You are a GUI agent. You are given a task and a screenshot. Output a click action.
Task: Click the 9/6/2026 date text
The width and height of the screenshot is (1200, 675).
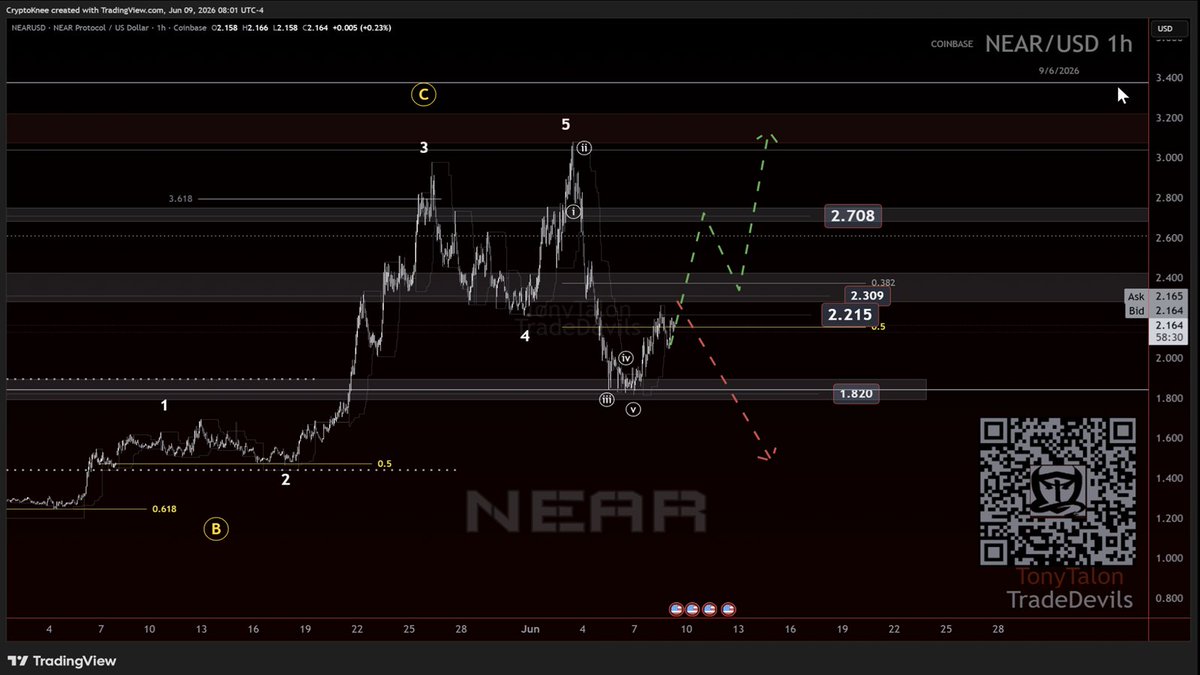1059,71
